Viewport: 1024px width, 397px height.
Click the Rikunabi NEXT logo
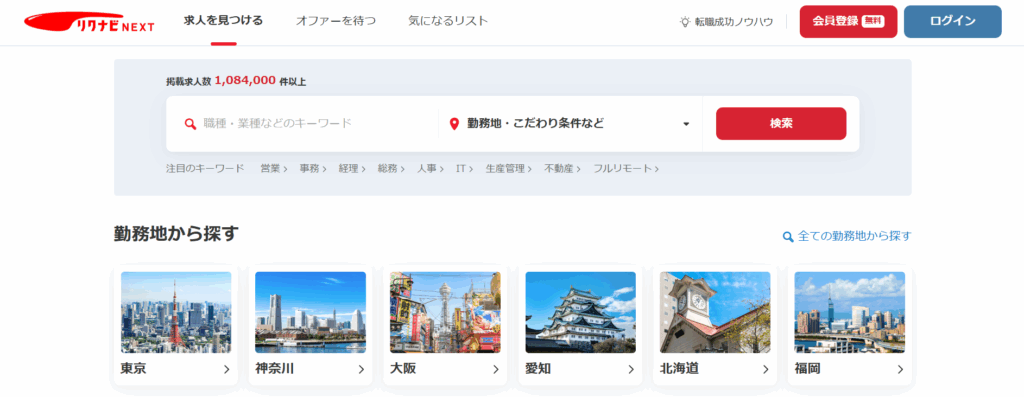[x=89, y=22]
